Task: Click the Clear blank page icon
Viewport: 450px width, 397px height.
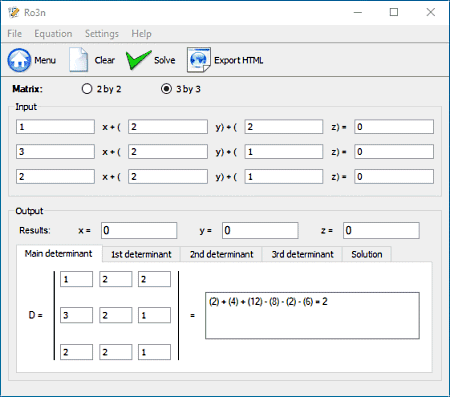Action: tap(79, 60)
